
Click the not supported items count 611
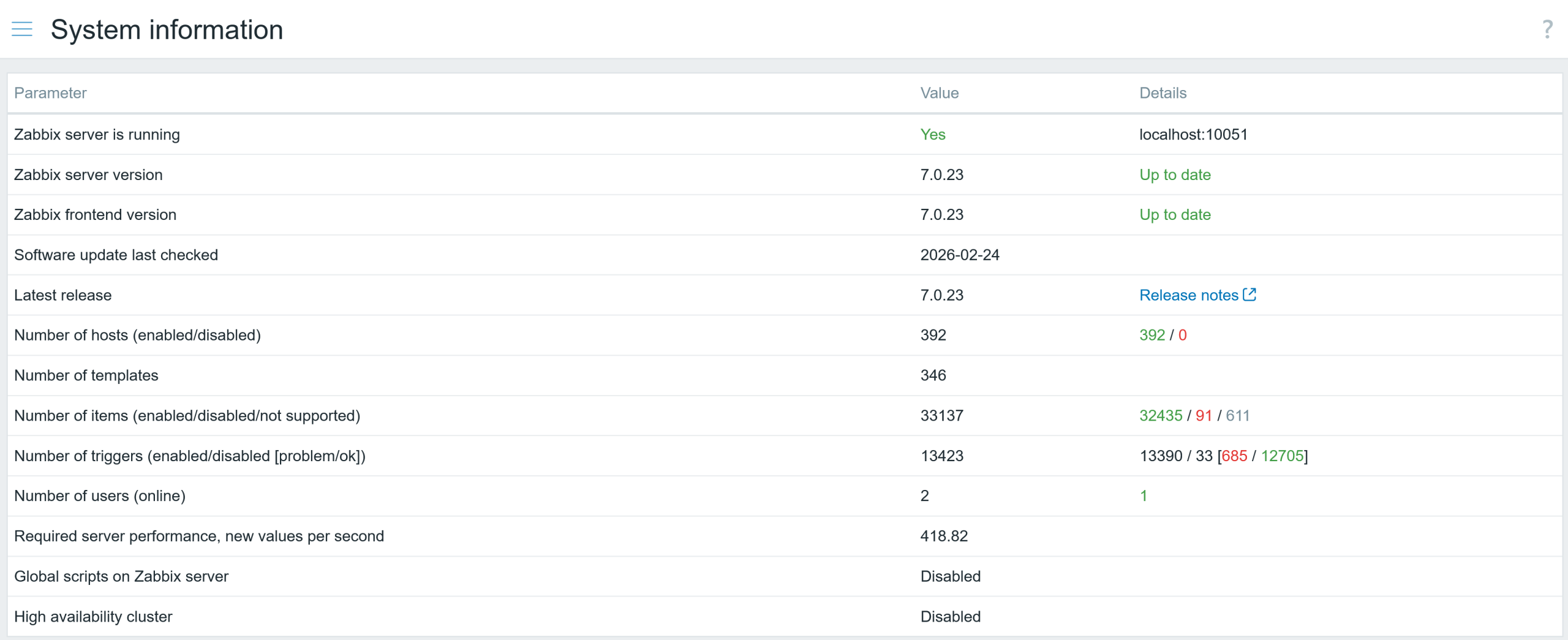coord(1237,416)
